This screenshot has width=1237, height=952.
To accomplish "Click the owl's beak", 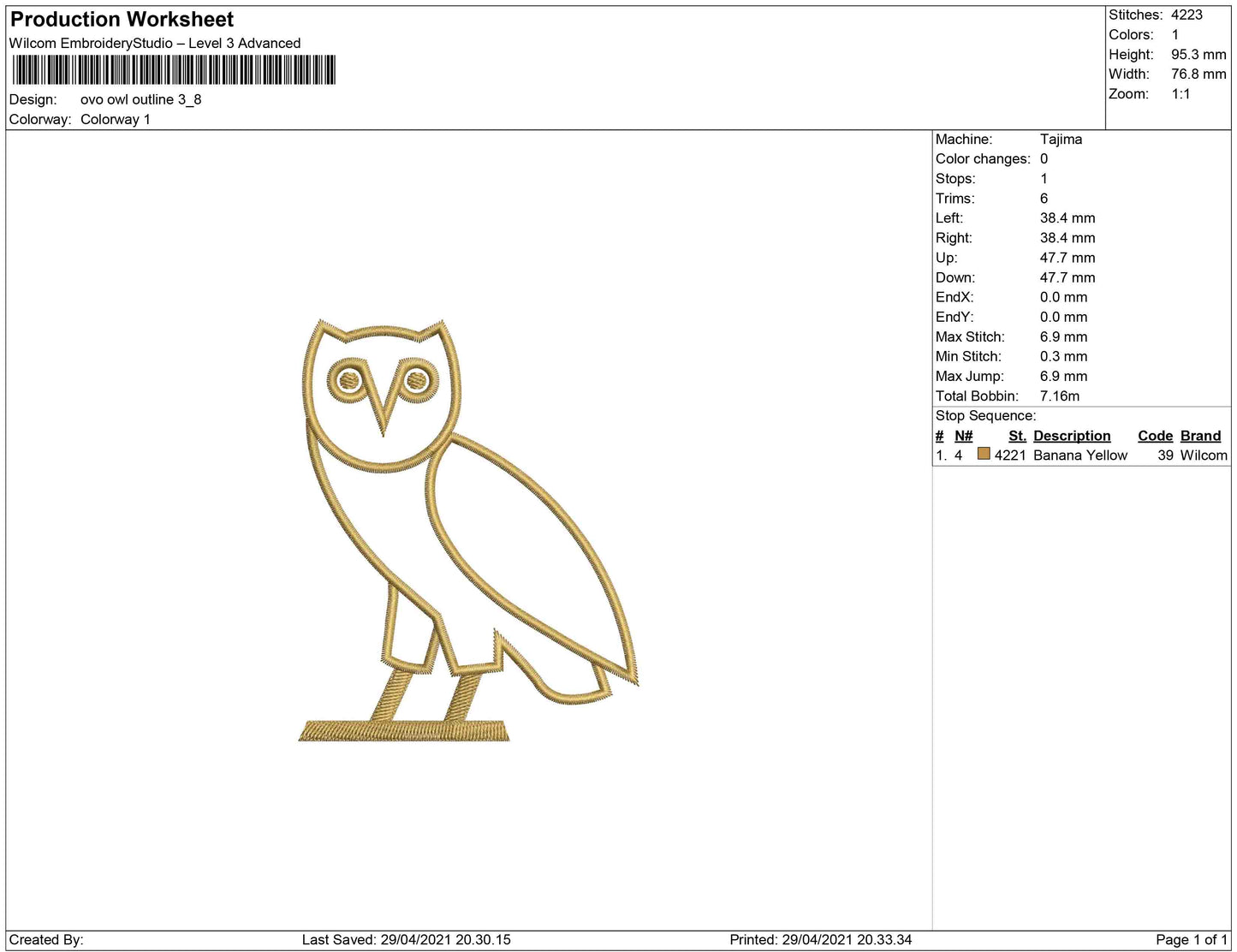I will [x=383, y=409].
